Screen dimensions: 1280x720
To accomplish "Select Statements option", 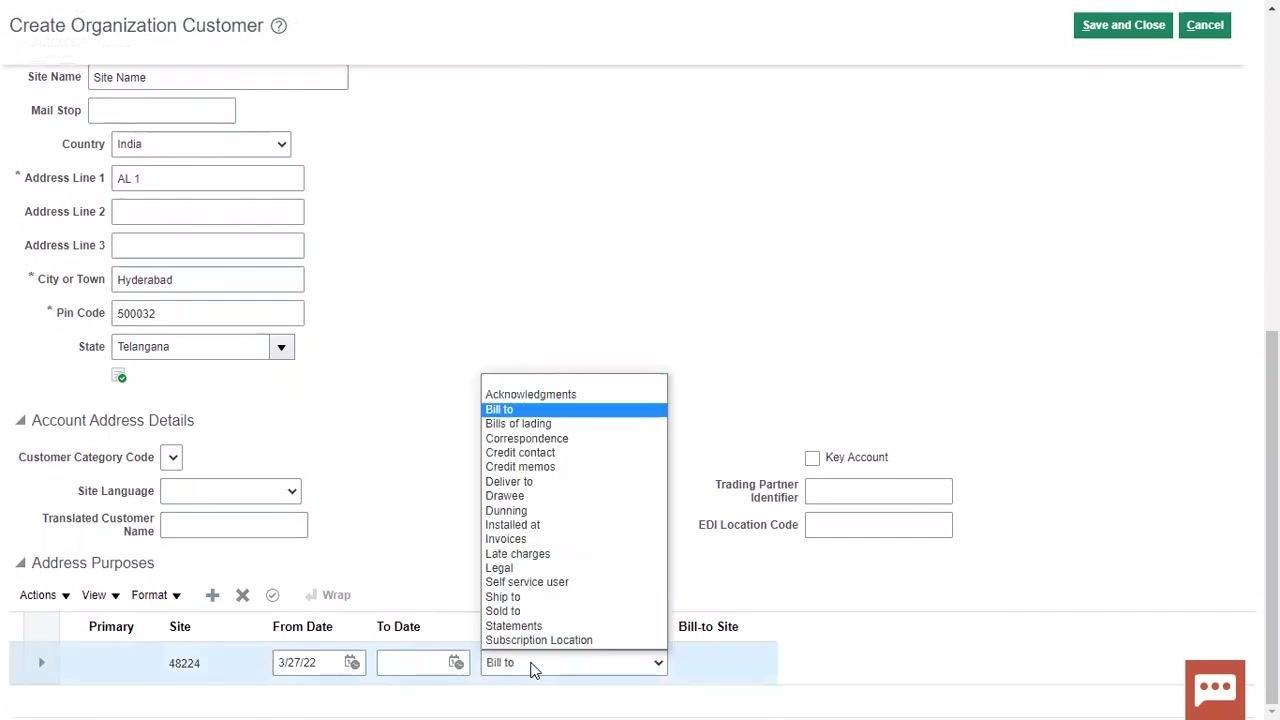I will (x=574, y=626).
